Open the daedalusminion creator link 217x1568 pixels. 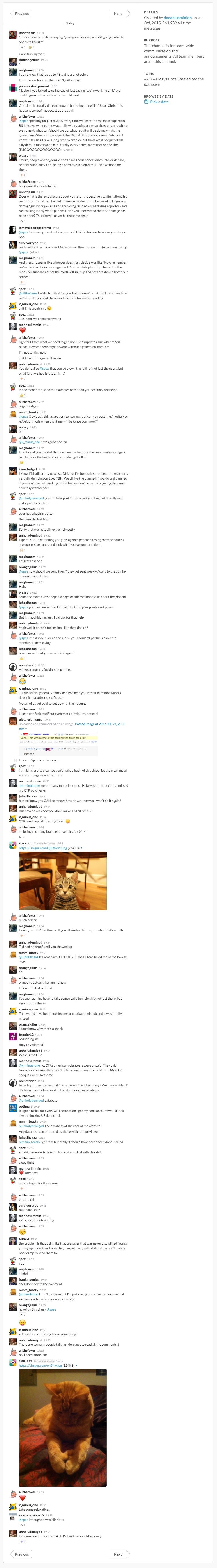click(x=178, y=18)
